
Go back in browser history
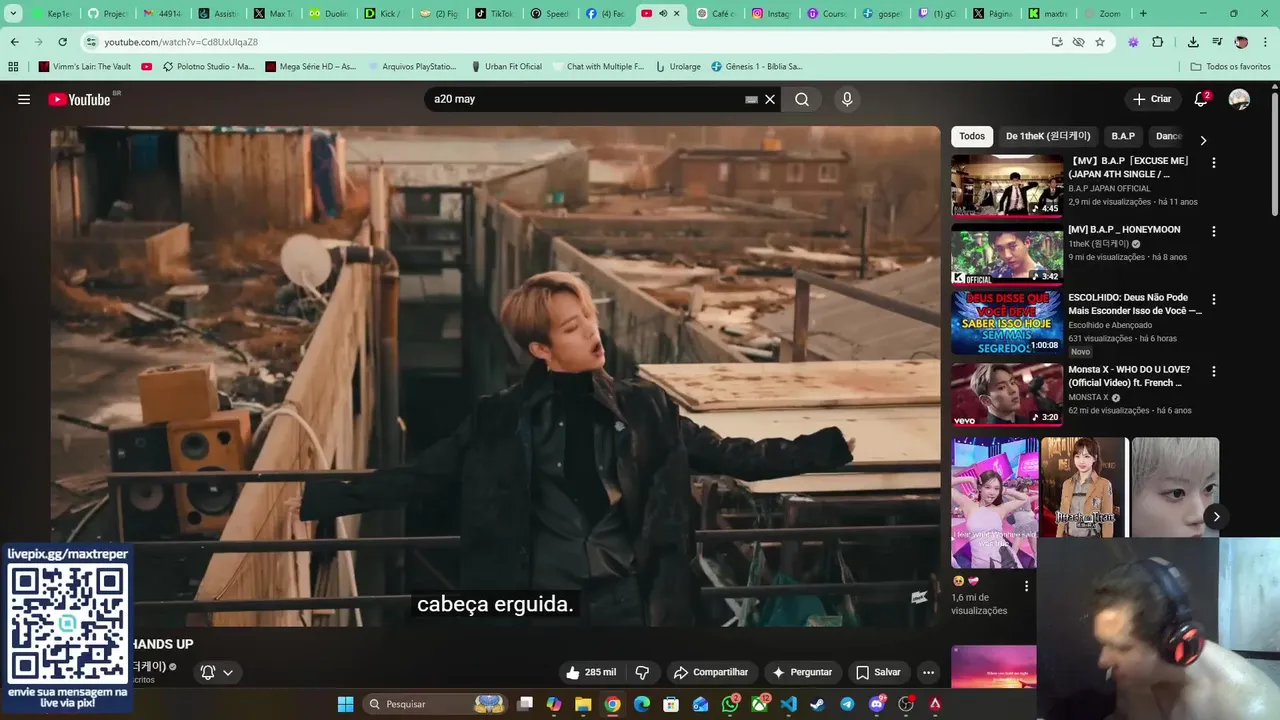[x=14, y=42]
